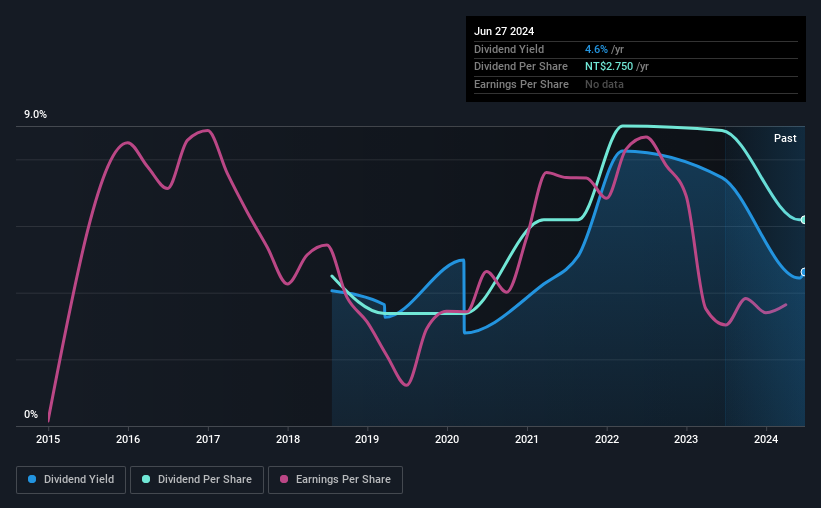Screen dimensions: 821x508
Task: Click the 2016 x-axis label
Action: 128,439
